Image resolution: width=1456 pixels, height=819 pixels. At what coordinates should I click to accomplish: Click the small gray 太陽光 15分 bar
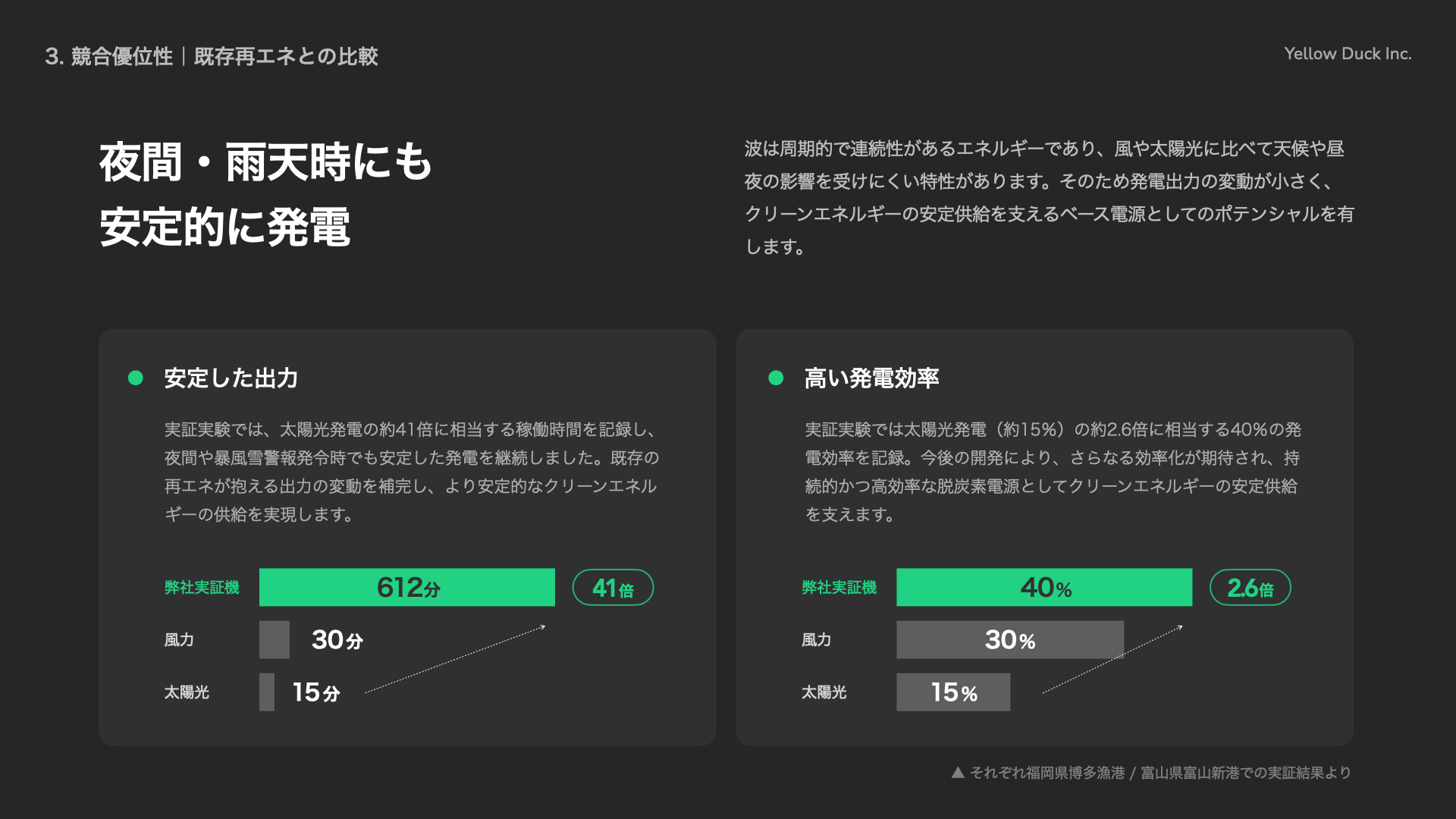coord(267,692)
